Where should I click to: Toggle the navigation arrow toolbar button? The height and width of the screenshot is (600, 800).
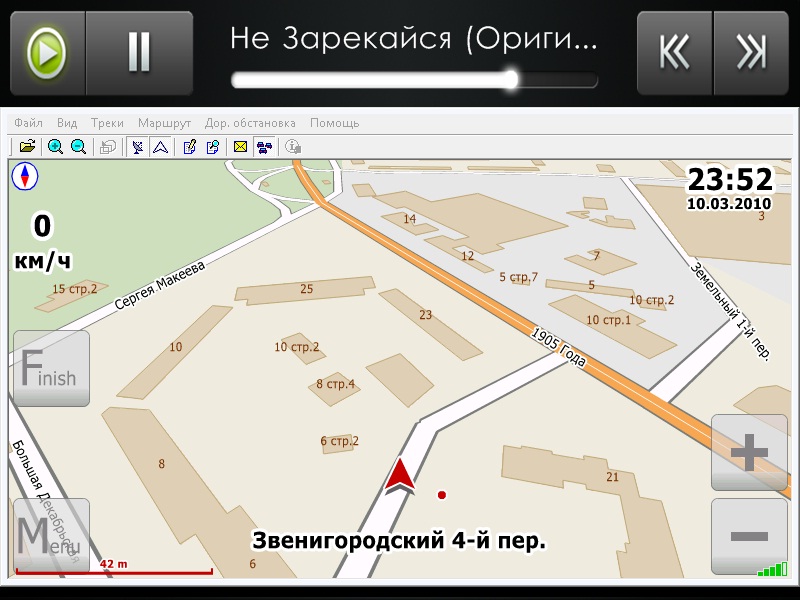point(159,147)
